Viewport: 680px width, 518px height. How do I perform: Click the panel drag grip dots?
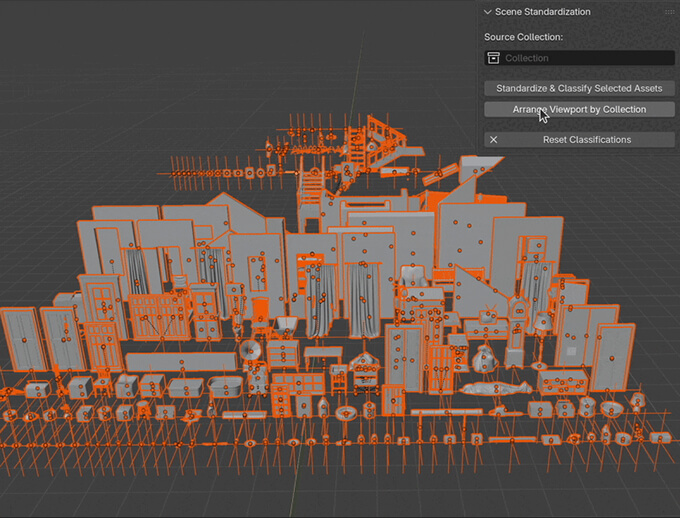[669, 12]
